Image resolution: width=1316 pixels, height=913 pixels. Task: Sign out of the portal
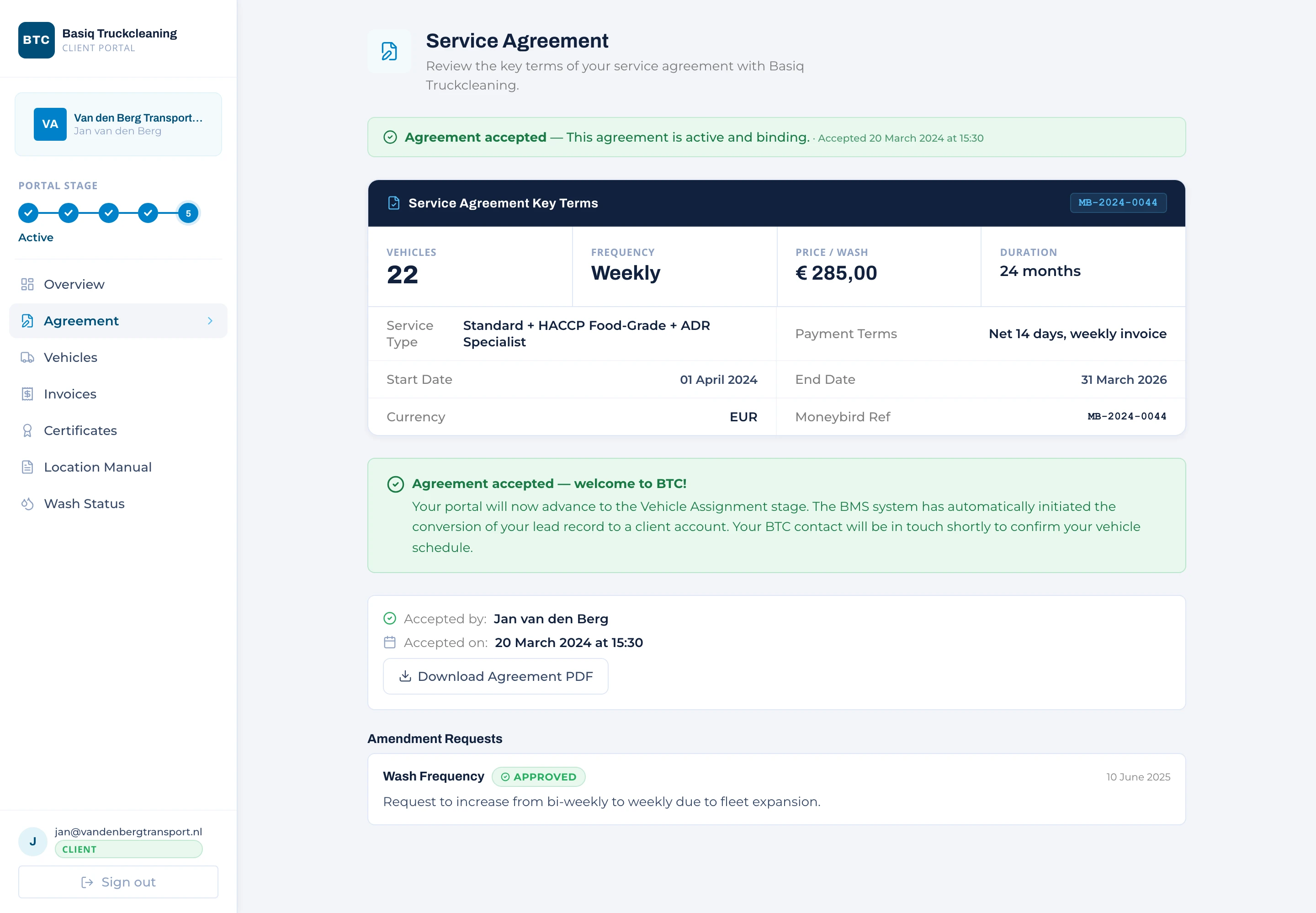coord(118,882)
